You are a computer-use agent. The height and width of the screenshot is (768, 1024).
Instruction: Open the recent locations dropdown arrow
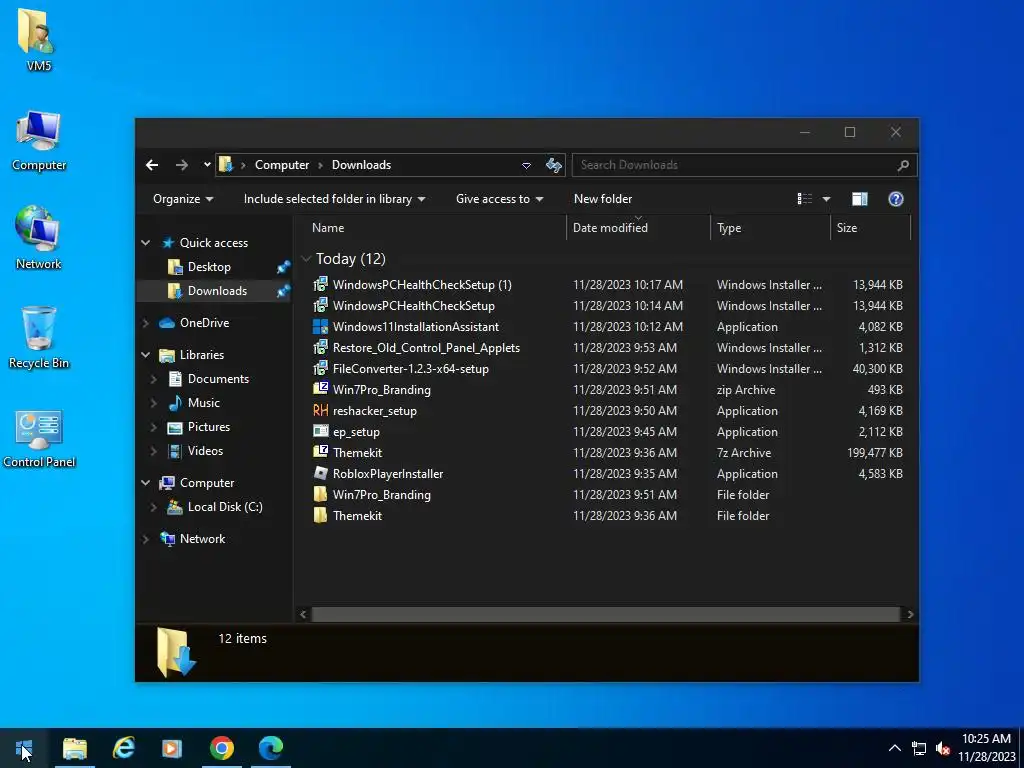(207, 165)
